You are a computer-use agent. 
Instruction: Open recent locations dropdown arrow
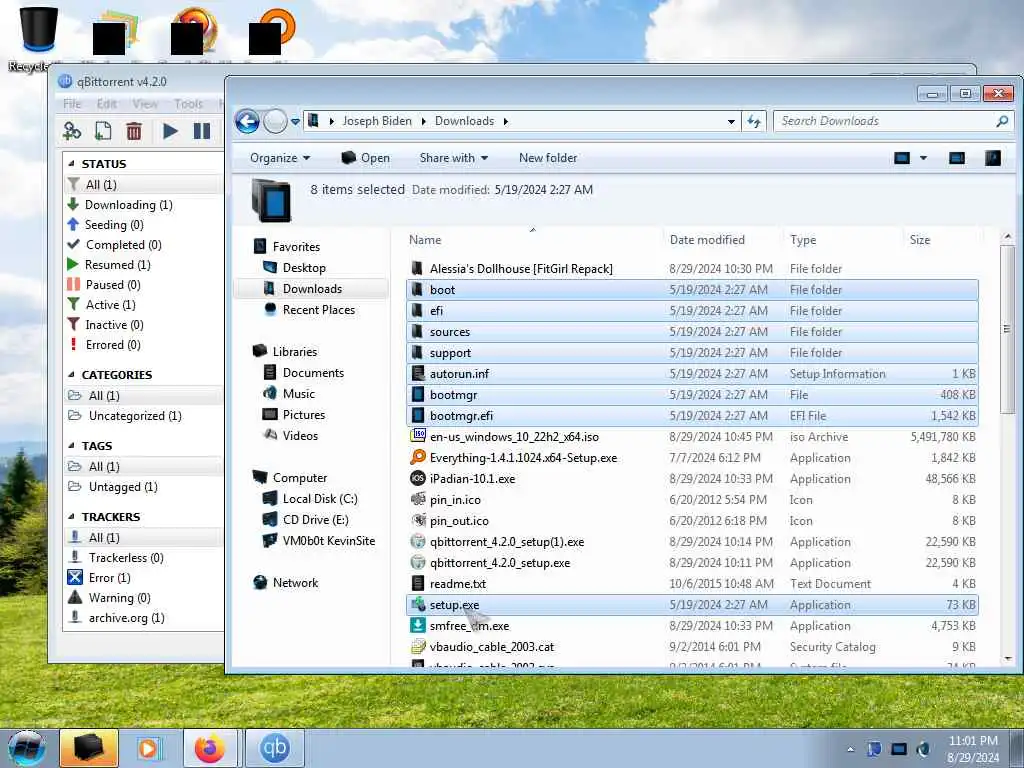[x=295, y=121]
